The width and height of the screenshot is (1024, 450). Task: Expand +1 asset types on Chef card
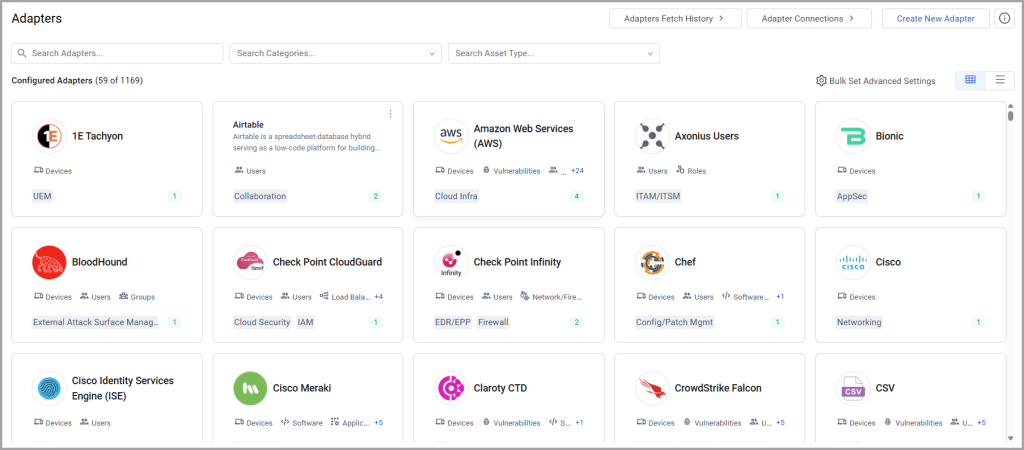coord(780,297)
